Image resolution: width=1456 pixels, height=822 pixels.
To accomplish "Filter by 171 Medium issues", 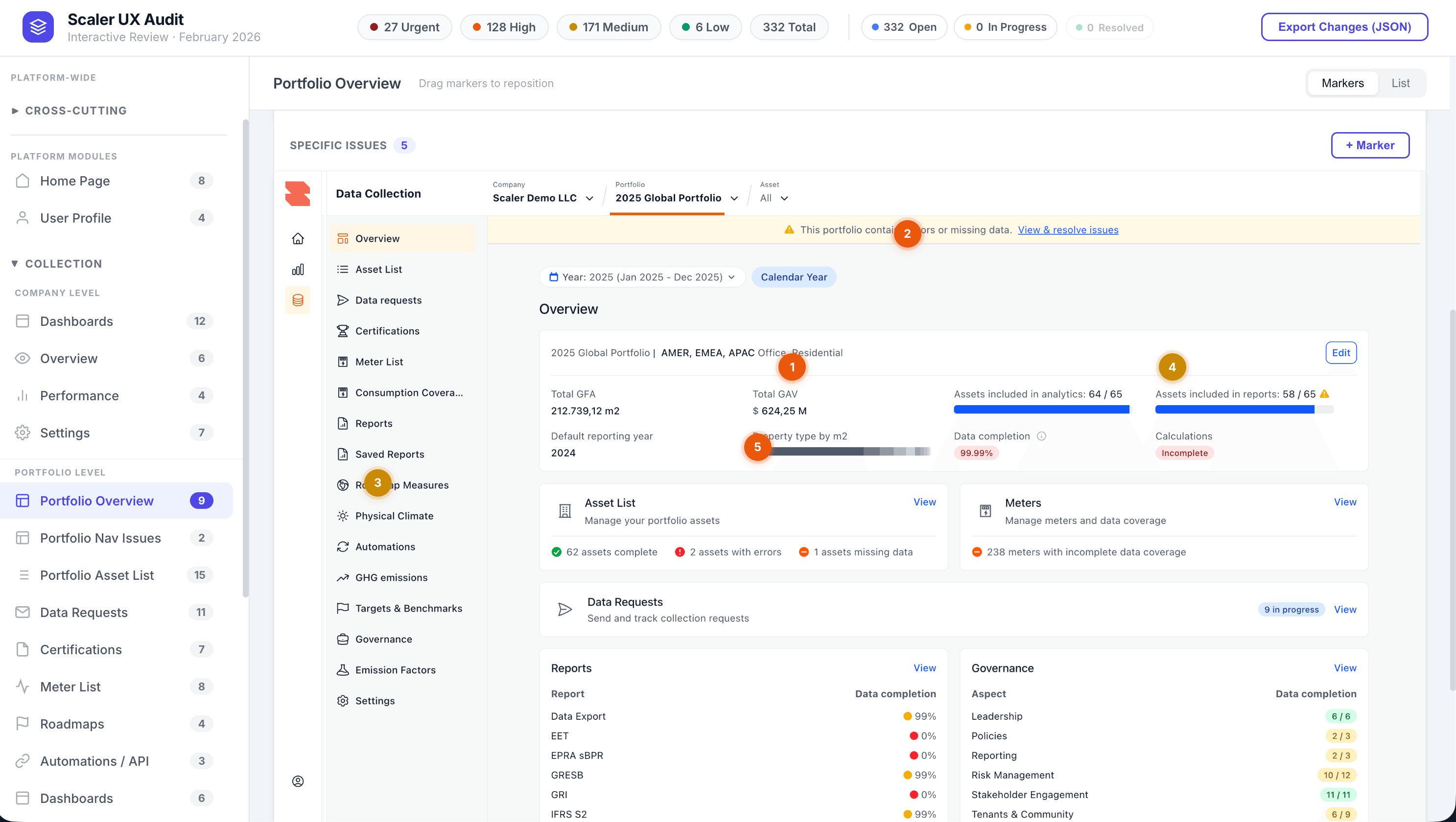I will point(609,27).
